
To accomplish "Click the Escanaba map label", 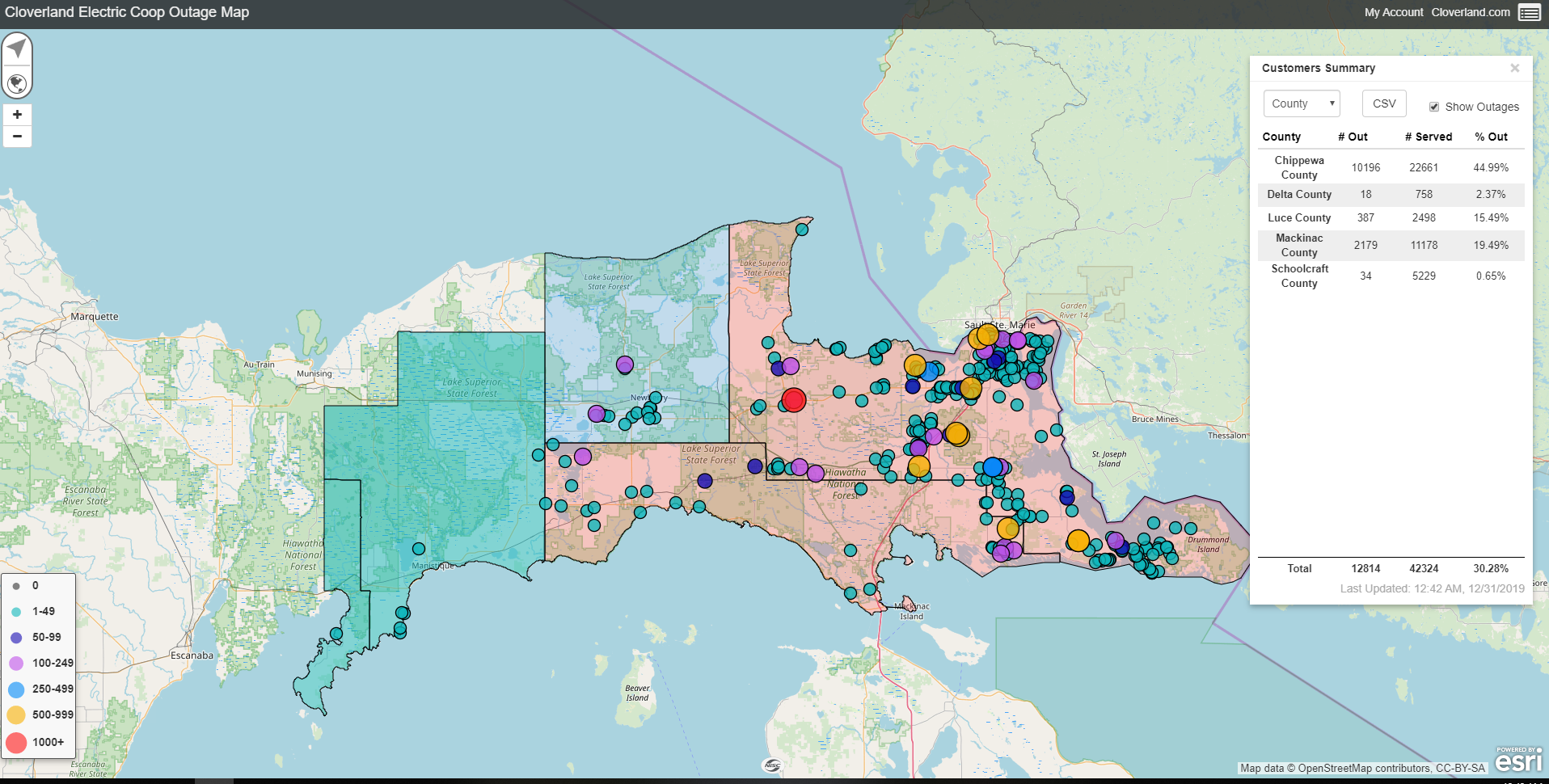I will 192,655.
